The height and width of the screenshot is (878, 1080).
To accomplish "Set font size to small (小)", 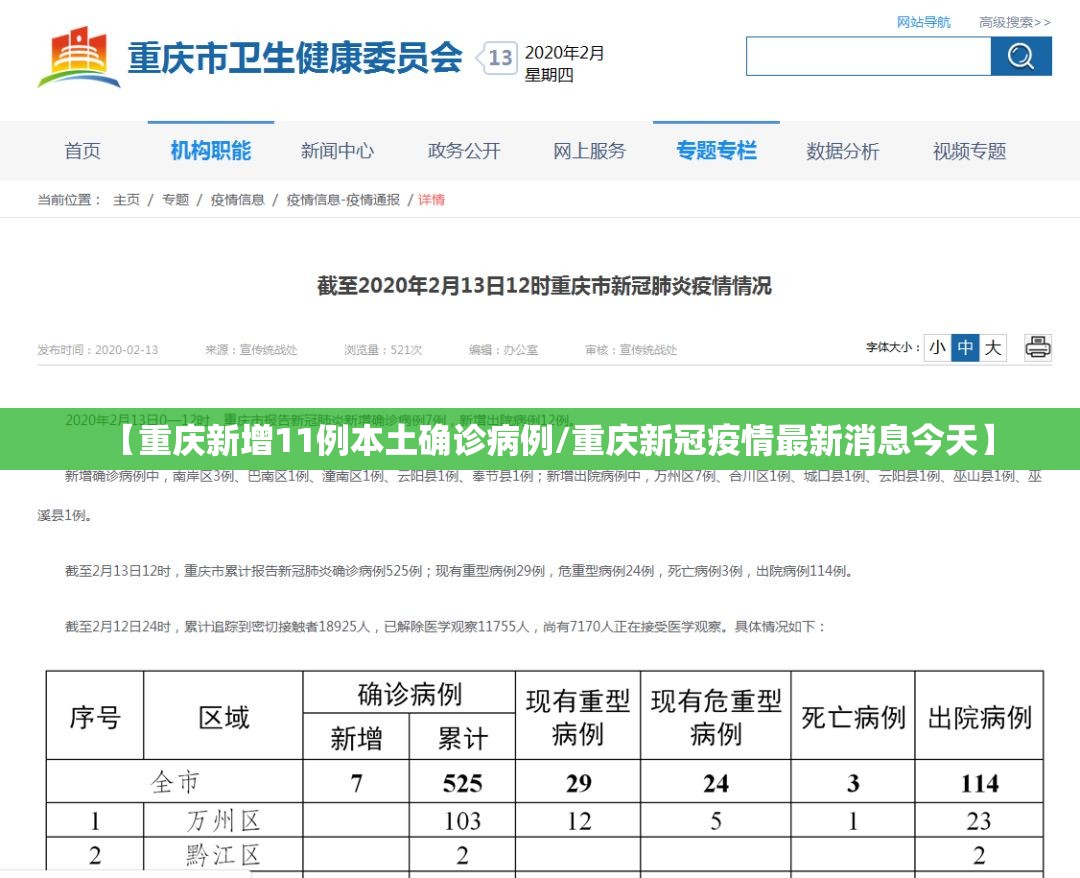I will point(937,347).
